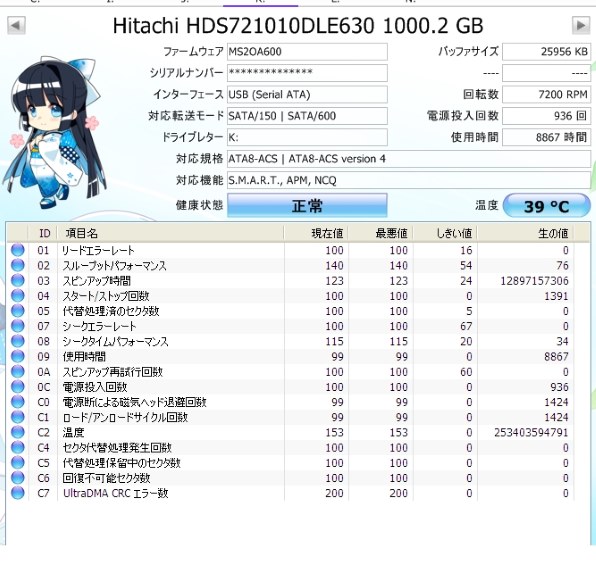This screenshot has width=596, height=583.
Task: Select the 代替処理保留中のセクタ数 row
Action: pyautogui.click(x=290, y=463)
